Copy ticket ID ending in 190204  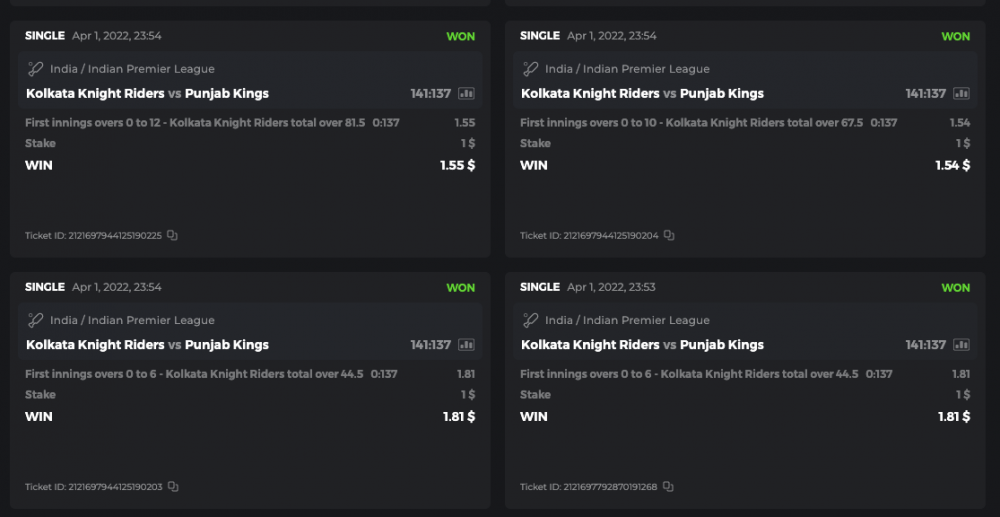point(669,236)
